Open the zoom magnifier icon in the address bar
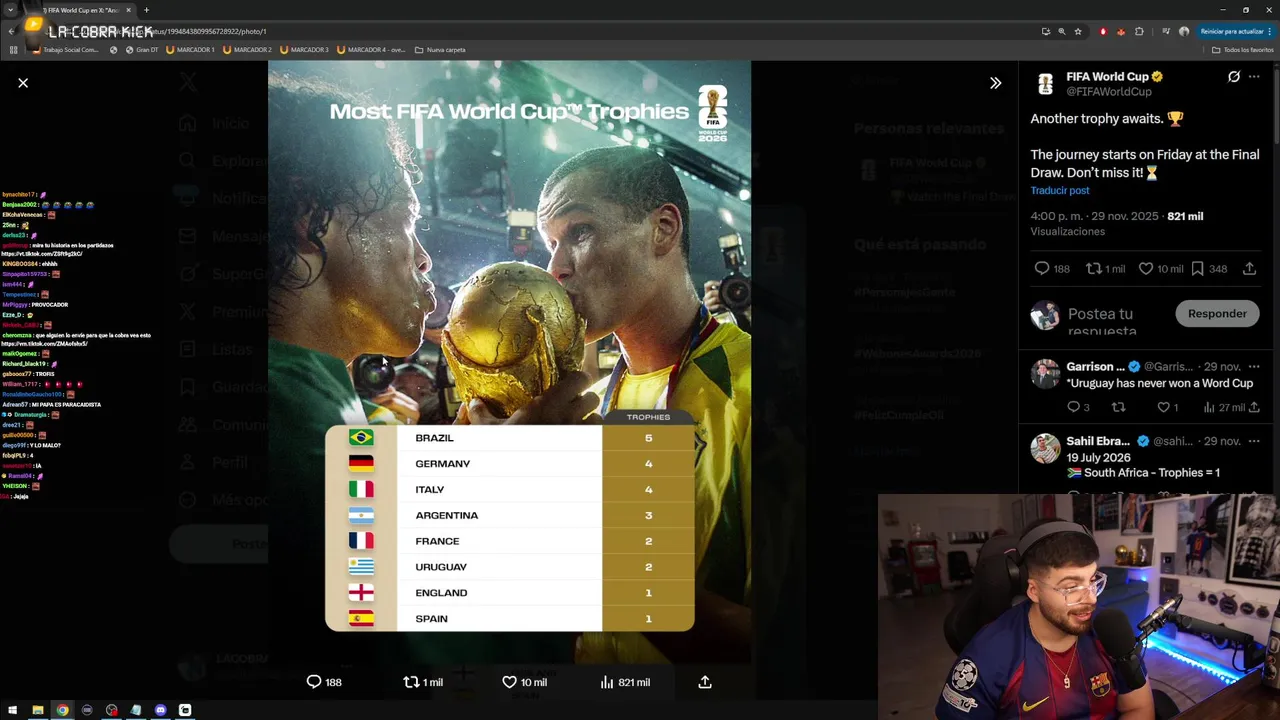 (1062, 31)
